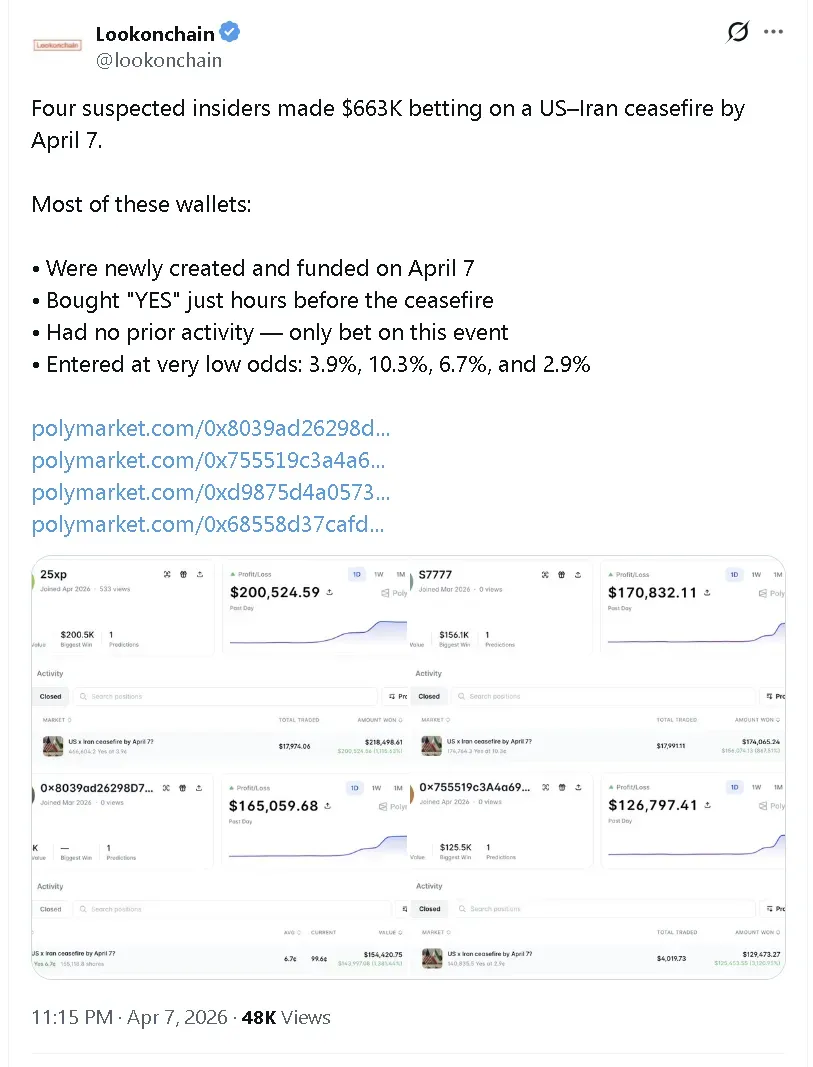Switch the $200,524.59 chart to 1M view
This screenshot has width=813, height=1067.
pyautogui.click(x=400, y=575)
